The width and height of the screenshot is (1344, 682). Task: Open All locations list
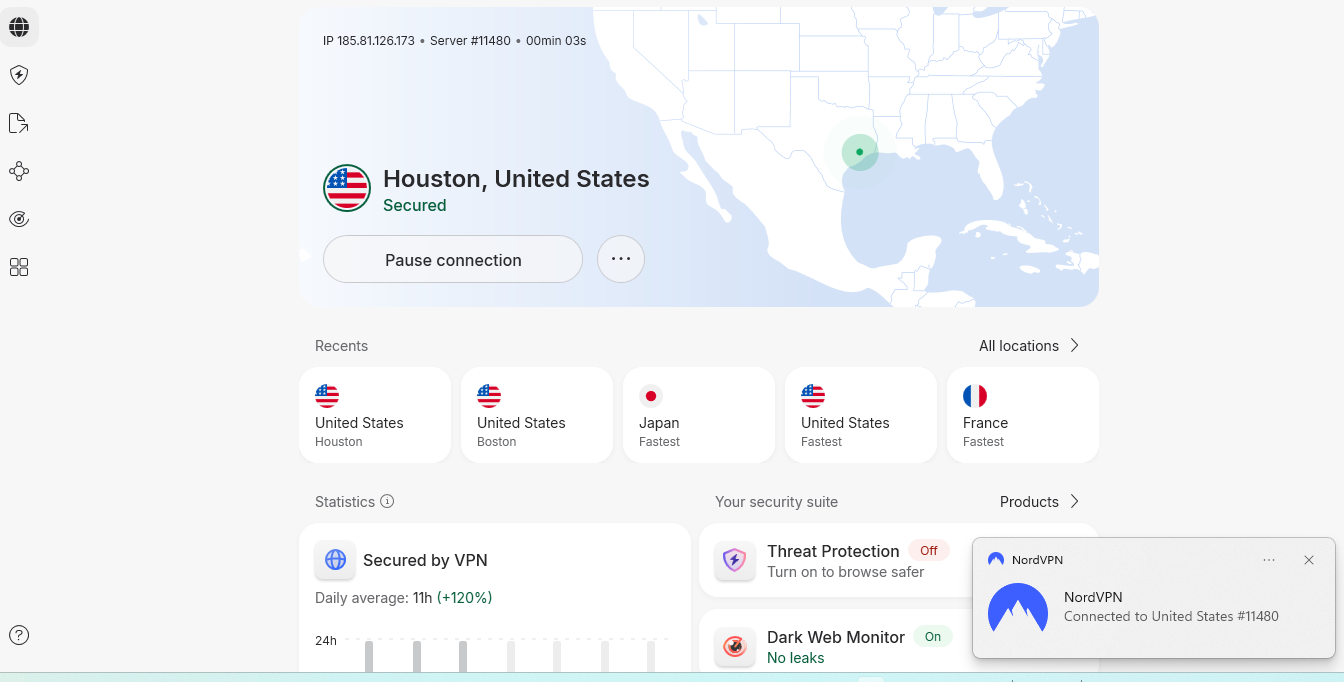coord(1029,345)
